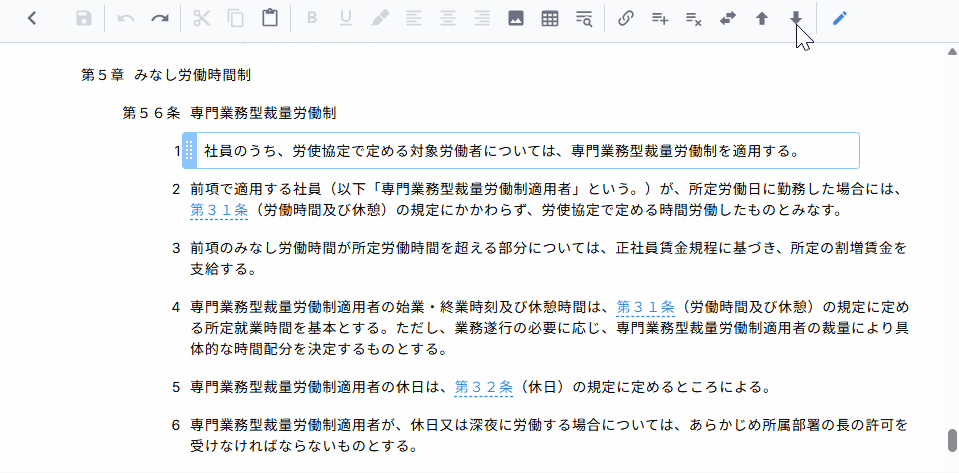Open the search-in-document icon

click(584, 18)
